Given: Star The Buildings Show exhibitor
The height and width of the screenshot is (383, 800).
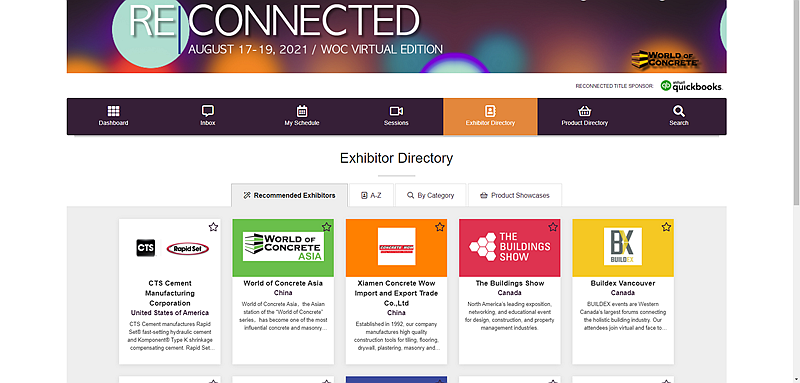Looking at the screenshot, I should pos(553,227).
